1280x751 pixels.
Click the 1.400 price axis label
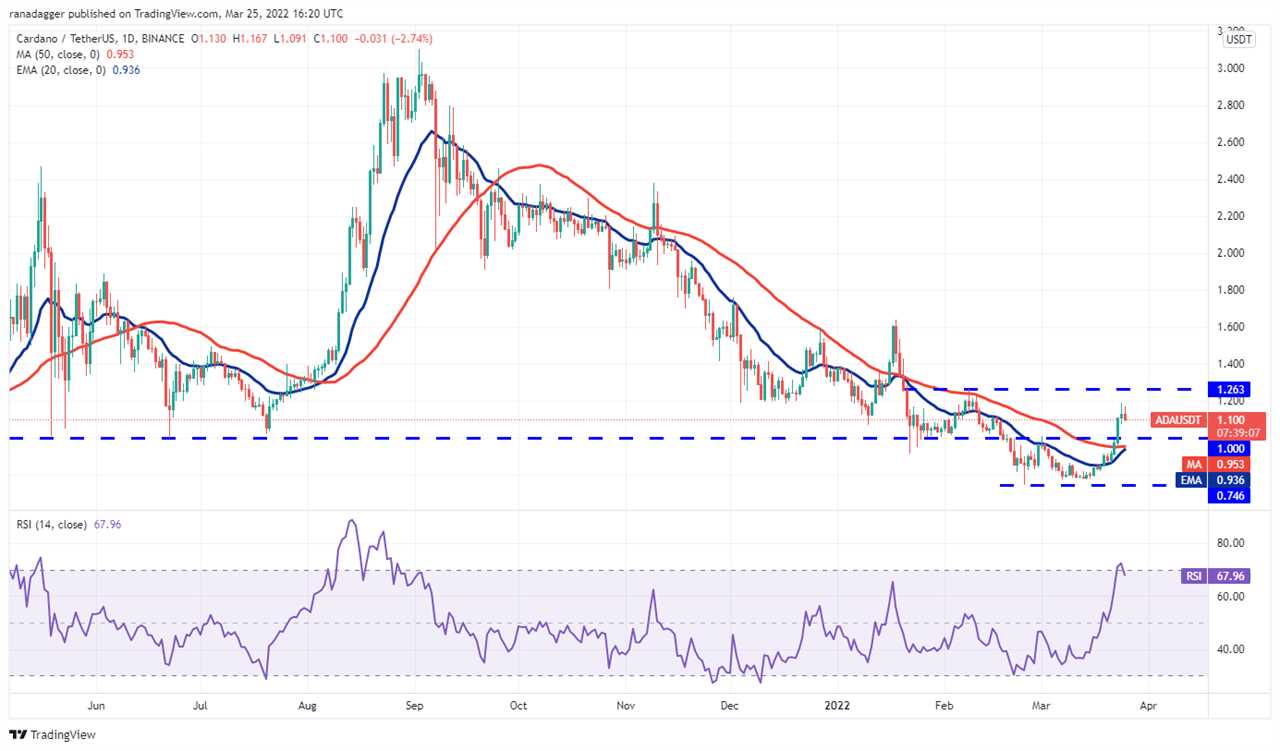[1233, 364]
